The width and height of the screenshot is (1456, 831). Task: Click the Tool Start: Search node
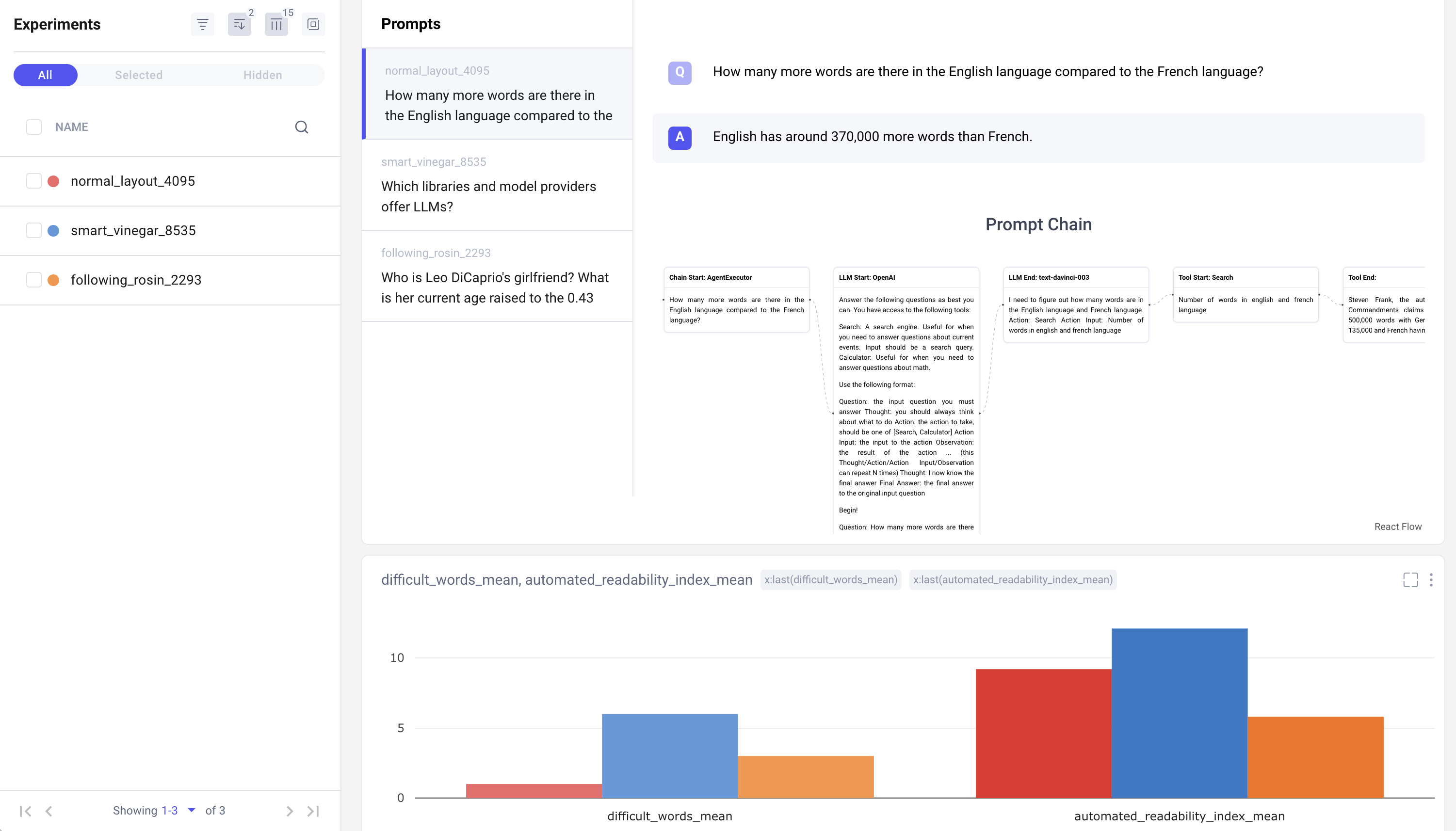pos(1246,295)
